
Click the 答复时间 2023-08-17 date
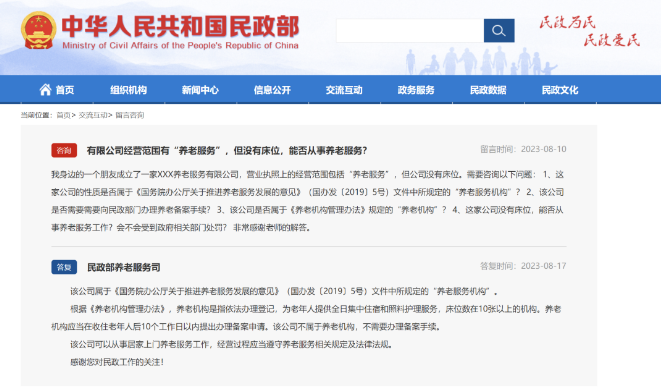[x=523, y=266]
